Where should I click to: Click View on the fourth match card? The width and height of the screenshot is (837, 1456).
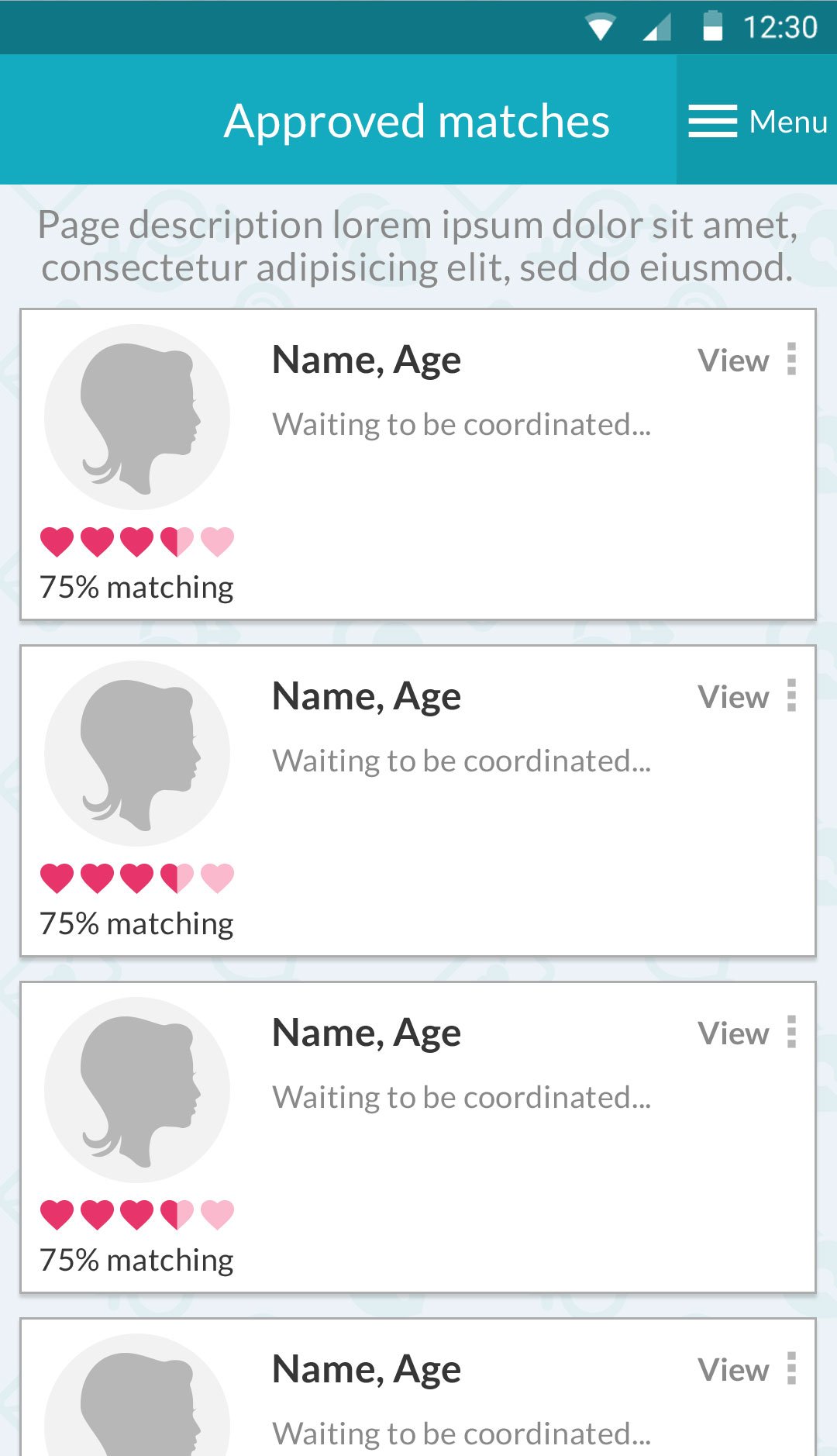(x=733, y=1370)
